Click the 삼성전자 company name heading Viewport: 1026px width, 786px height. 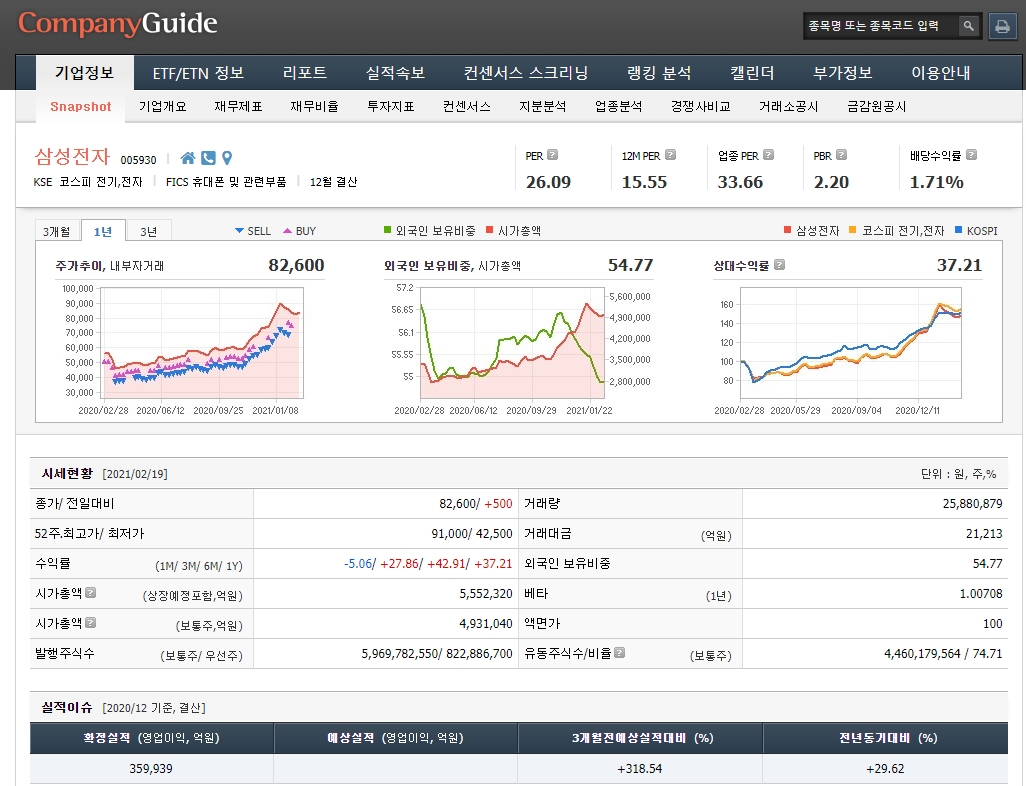[x=72, y=156]
